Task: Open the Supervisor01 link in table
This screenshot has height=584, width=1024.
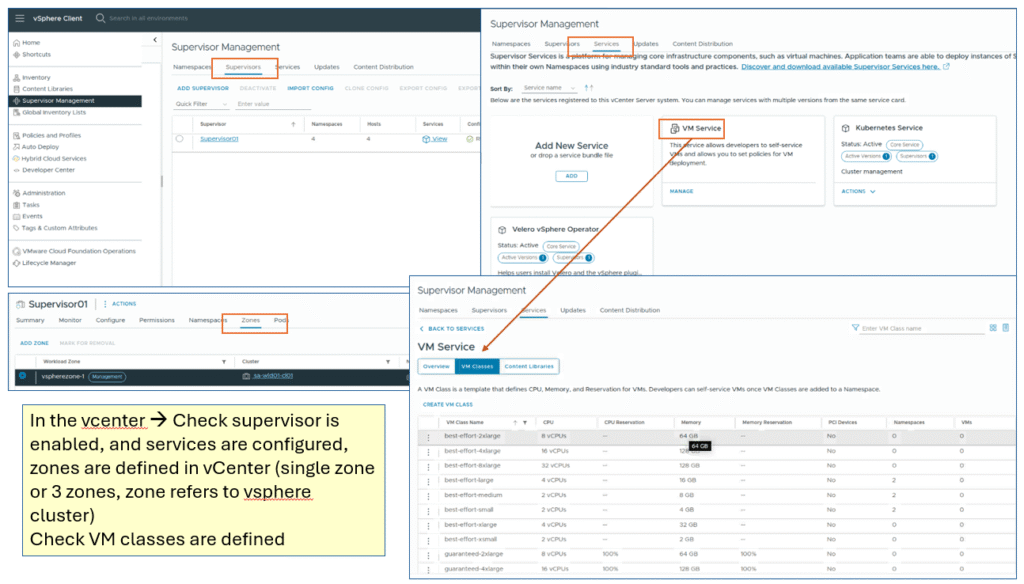Action: coord(220,139)
